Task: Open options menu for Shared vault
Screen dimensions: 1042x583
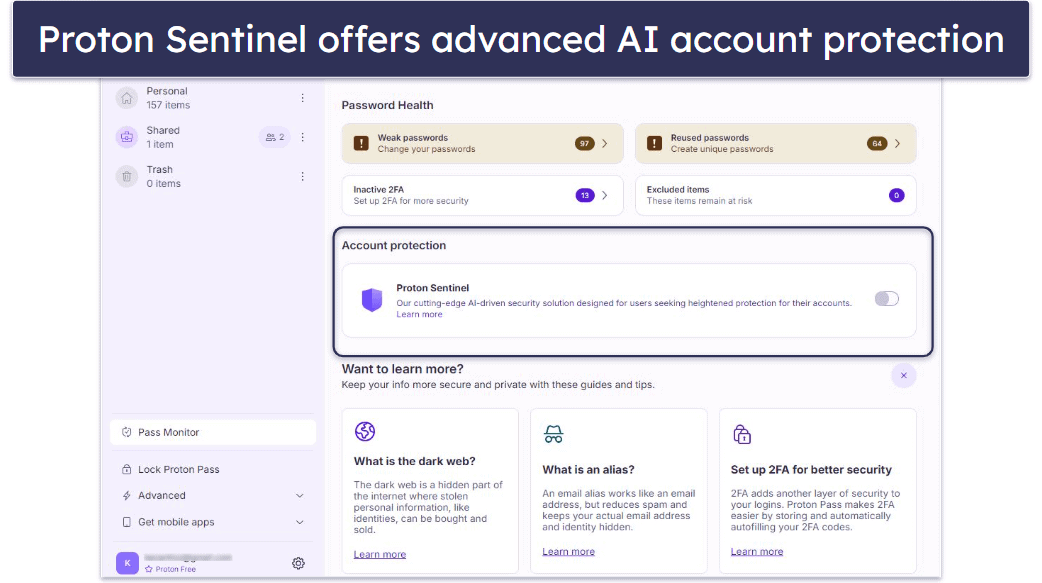Action: pyautogui.click(x=302, y=137)
